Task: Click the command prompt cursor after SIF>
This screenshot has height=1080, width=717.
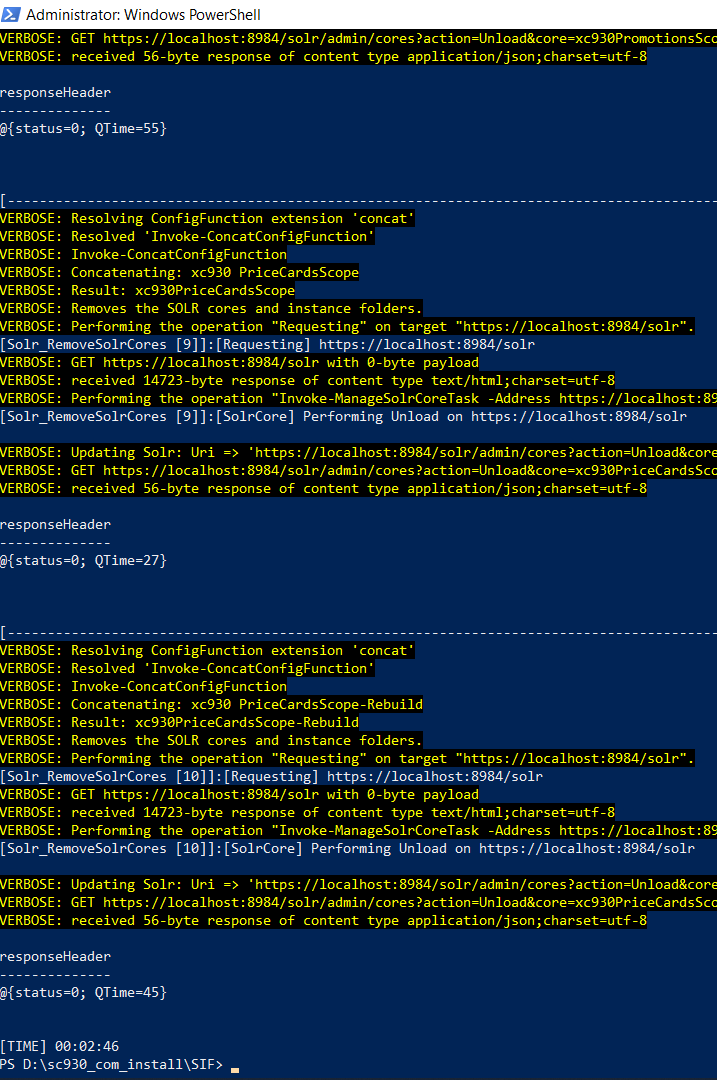Action: (235, 1066)
